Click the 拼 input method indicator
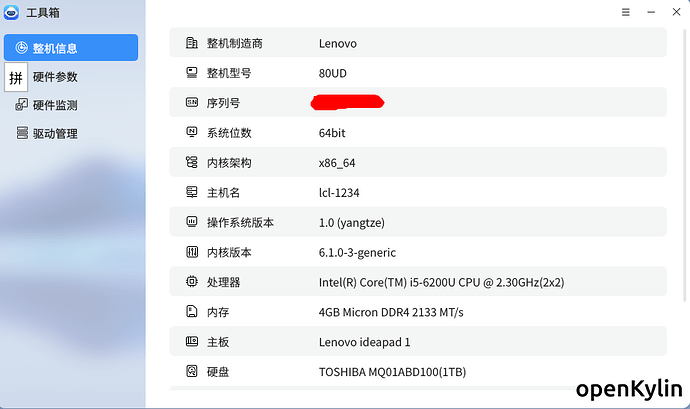Screen dimensions: 690x409 point(16,77)
